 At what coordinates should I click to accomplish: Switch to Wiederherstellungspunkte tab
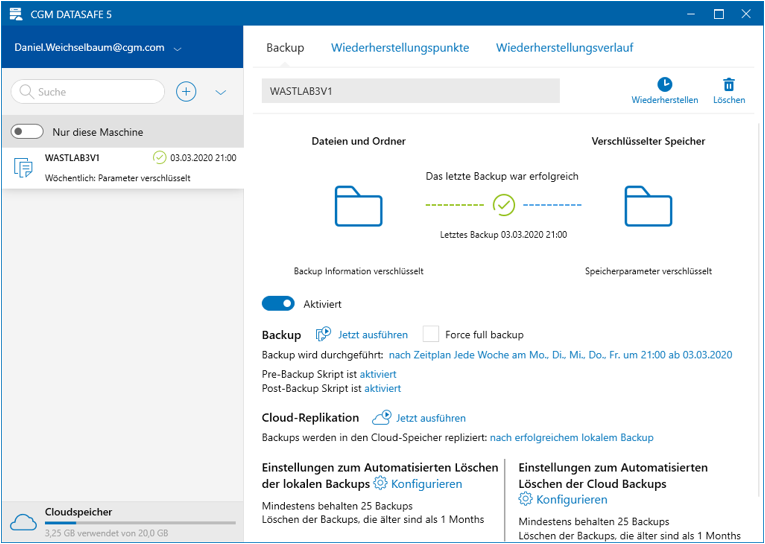click(x=400, y=48)
